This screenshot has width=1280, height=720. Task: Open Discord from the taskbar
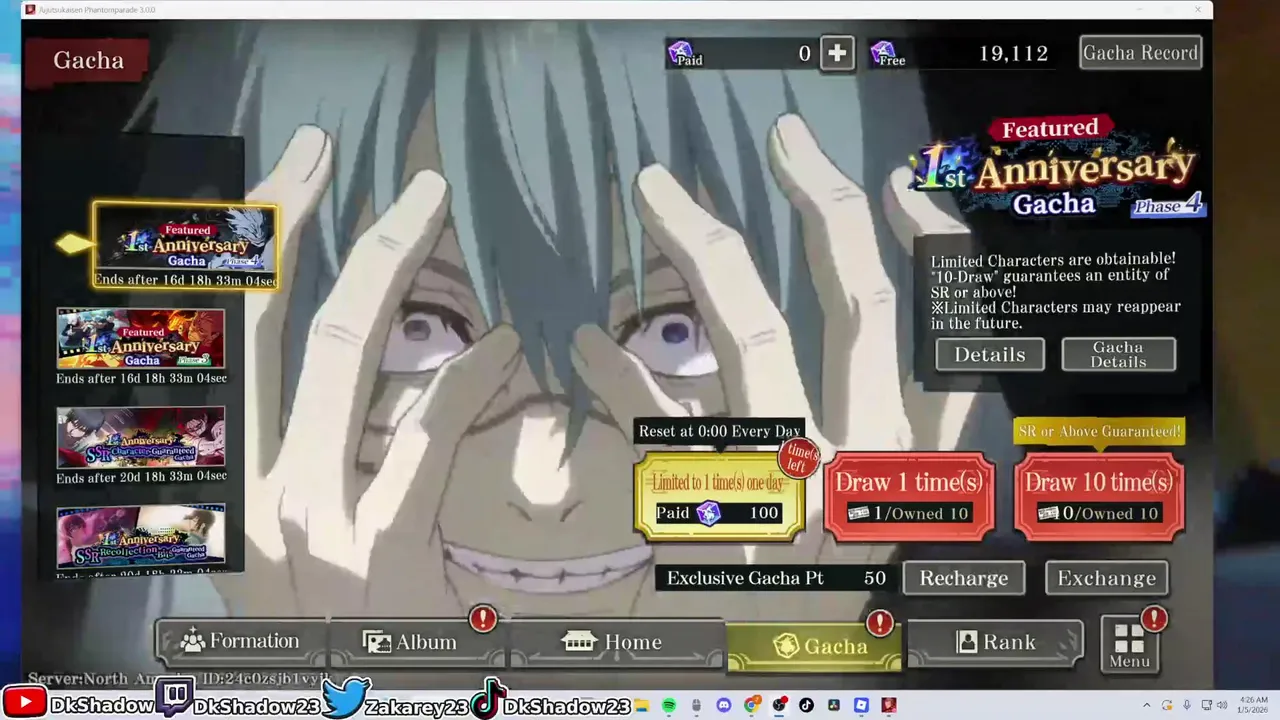click(724, 705)
